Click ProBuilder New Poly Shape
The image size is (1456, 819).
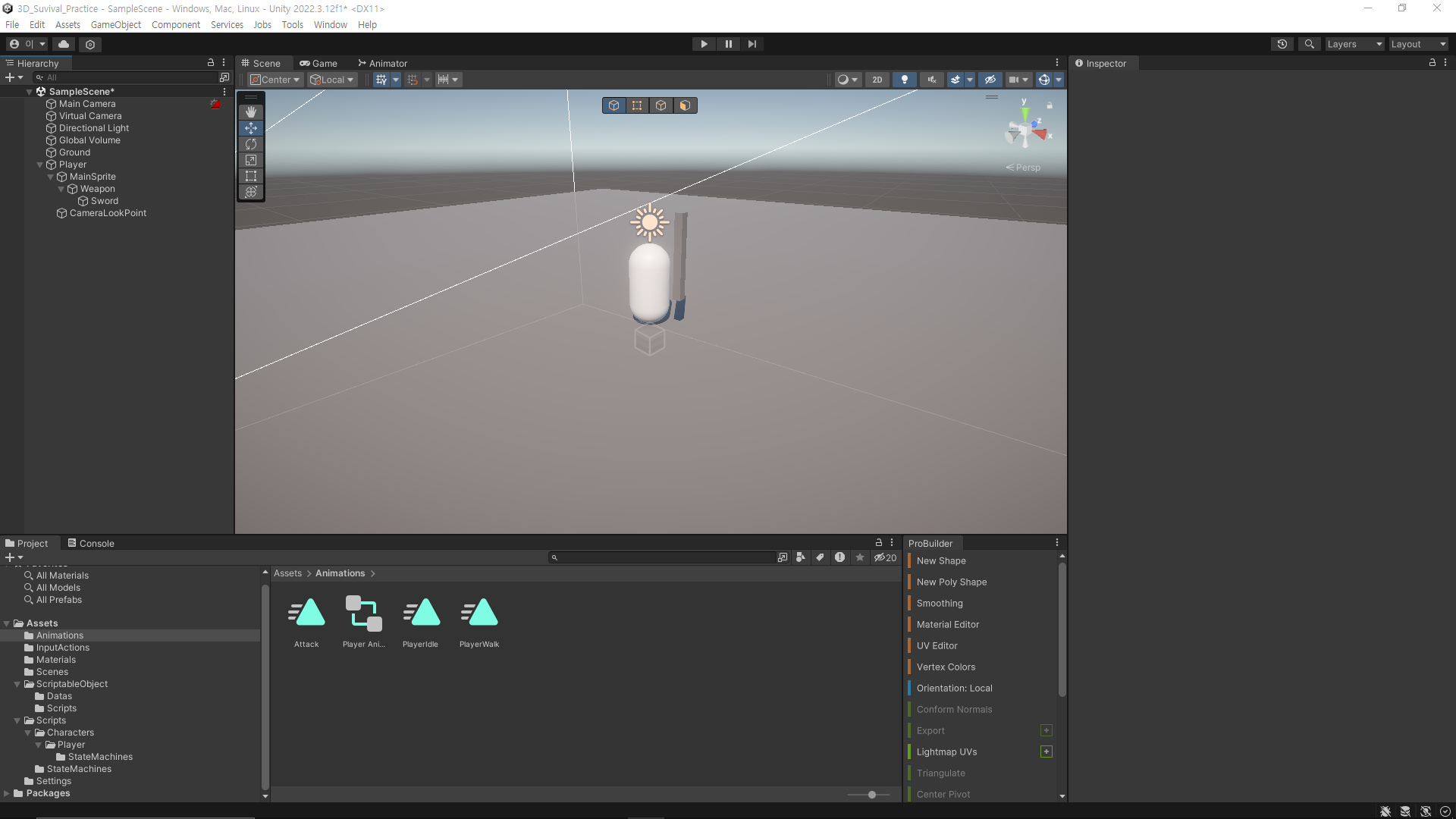(x=952, y=582)
